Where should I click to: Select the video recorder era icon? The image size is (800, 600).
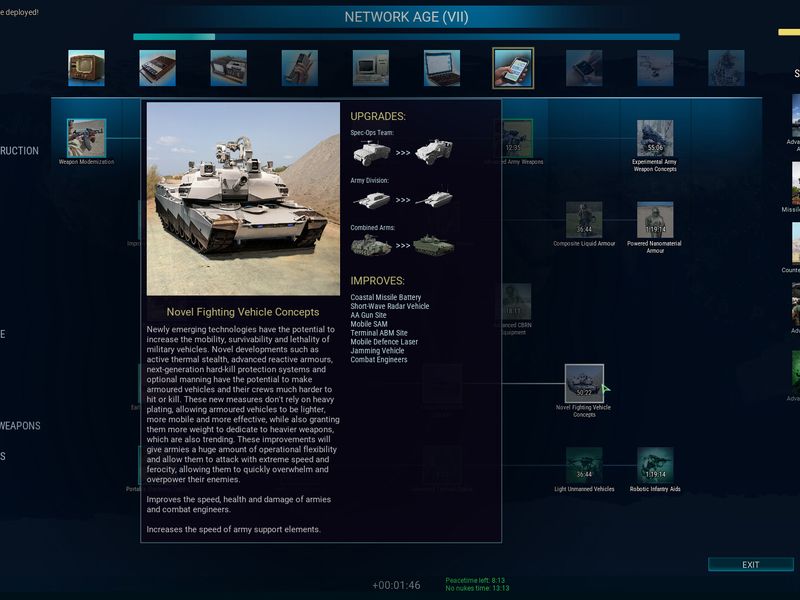click(229, 68)
